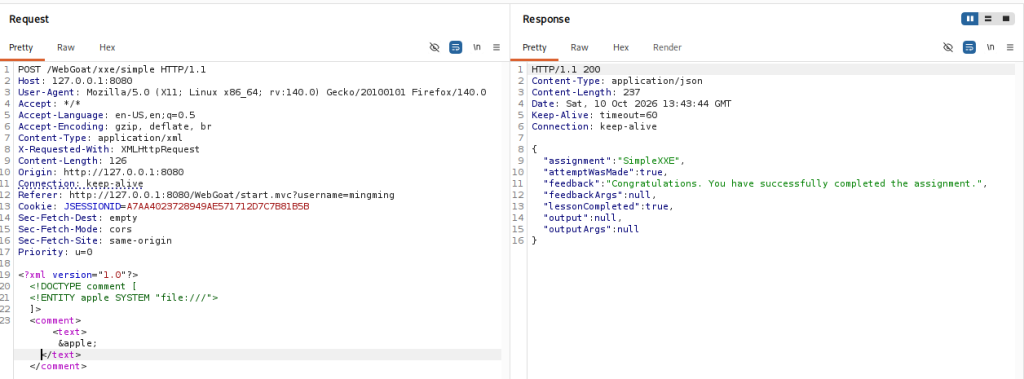The image size is (1024, 379).
Task: Switch Response panel to Raw tab
Action: (579, 47)
